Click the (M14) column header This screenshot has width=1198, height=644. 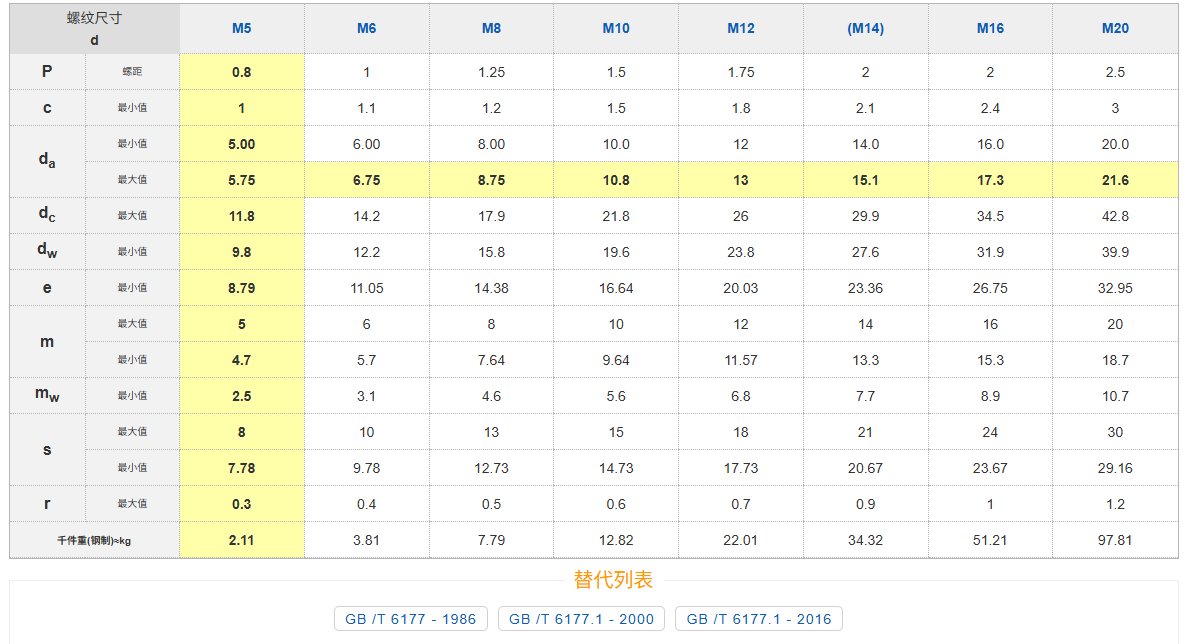click(865, 28)
